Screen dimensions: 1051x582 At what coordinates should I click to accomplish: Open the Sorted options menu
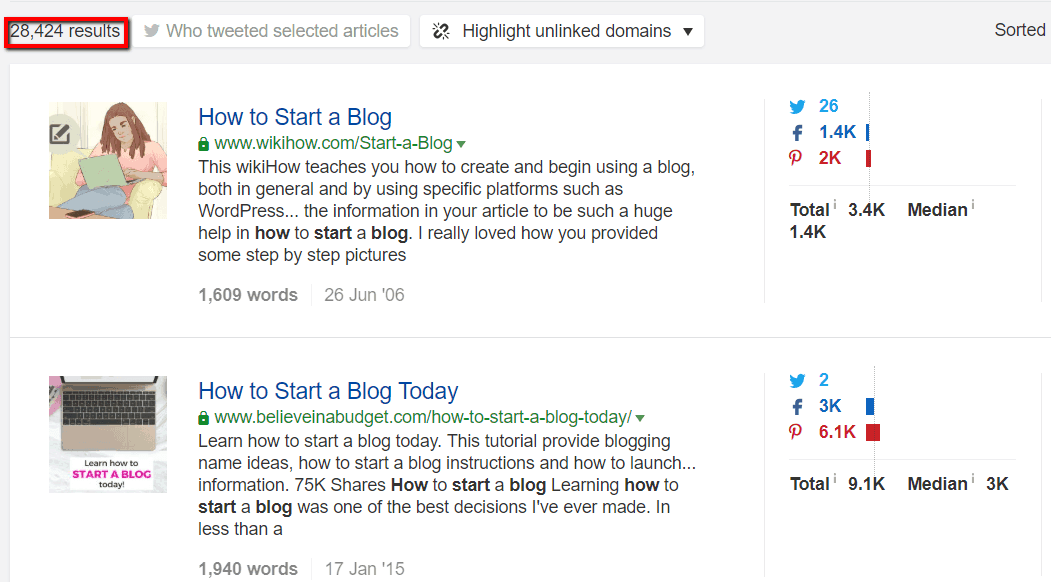point(1019,30)
